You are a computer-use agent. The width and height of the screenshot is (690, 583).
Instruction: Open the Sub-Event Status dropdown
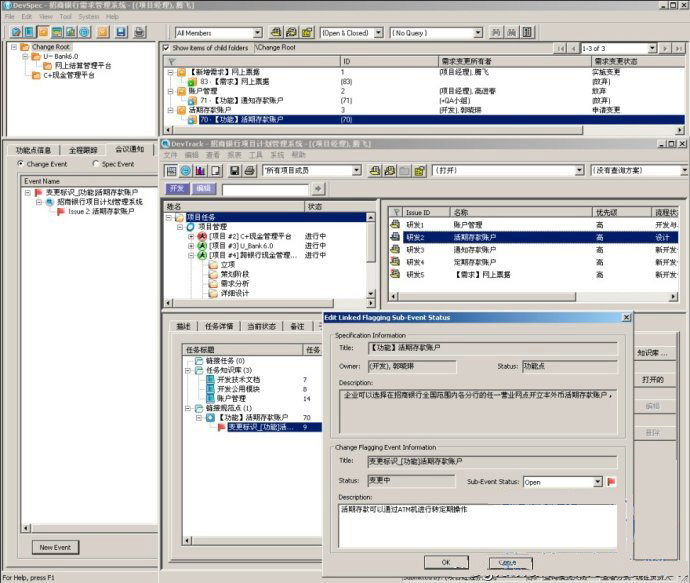pyautogui.click(x=597, y=482)
